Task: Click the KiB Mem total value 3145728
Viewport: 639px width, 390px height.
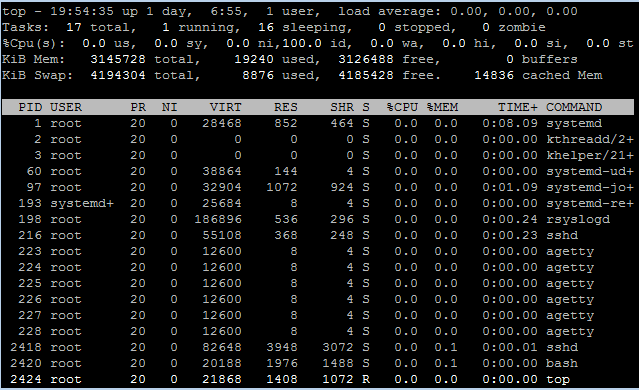Action: [x=118, y=59]
